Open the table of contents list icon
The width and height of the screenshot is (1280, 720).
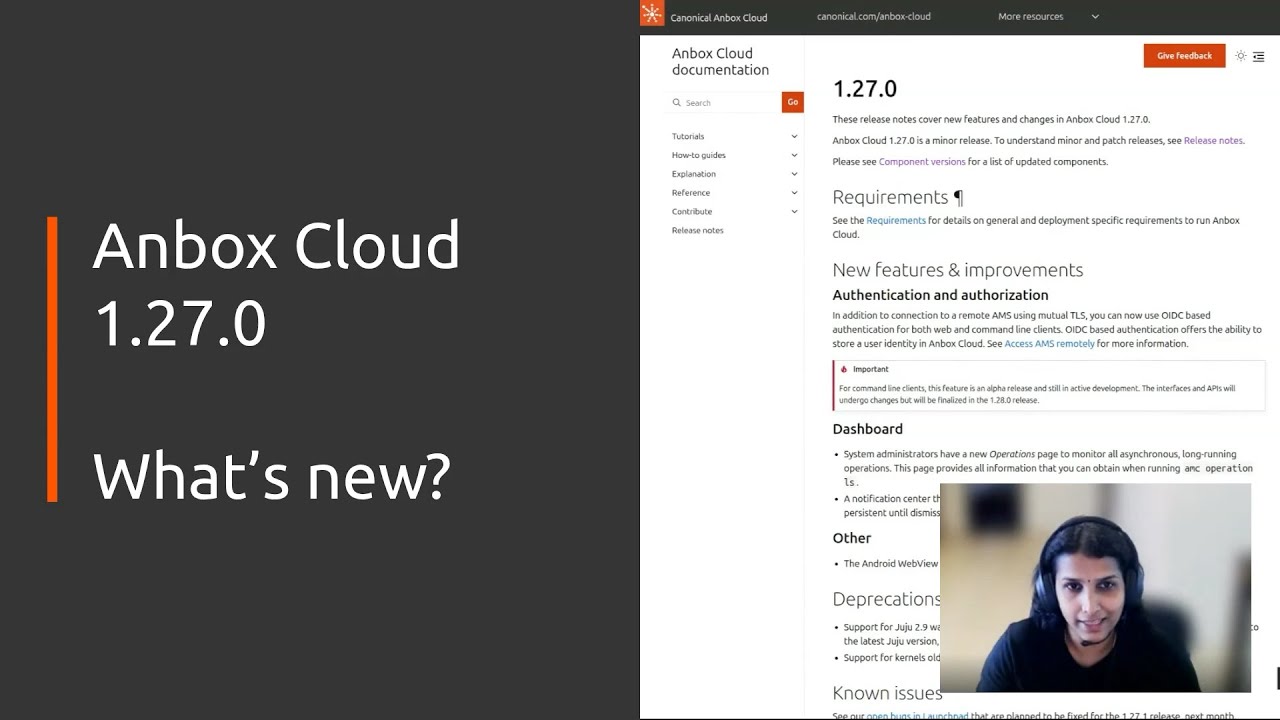coord(1259,56)
